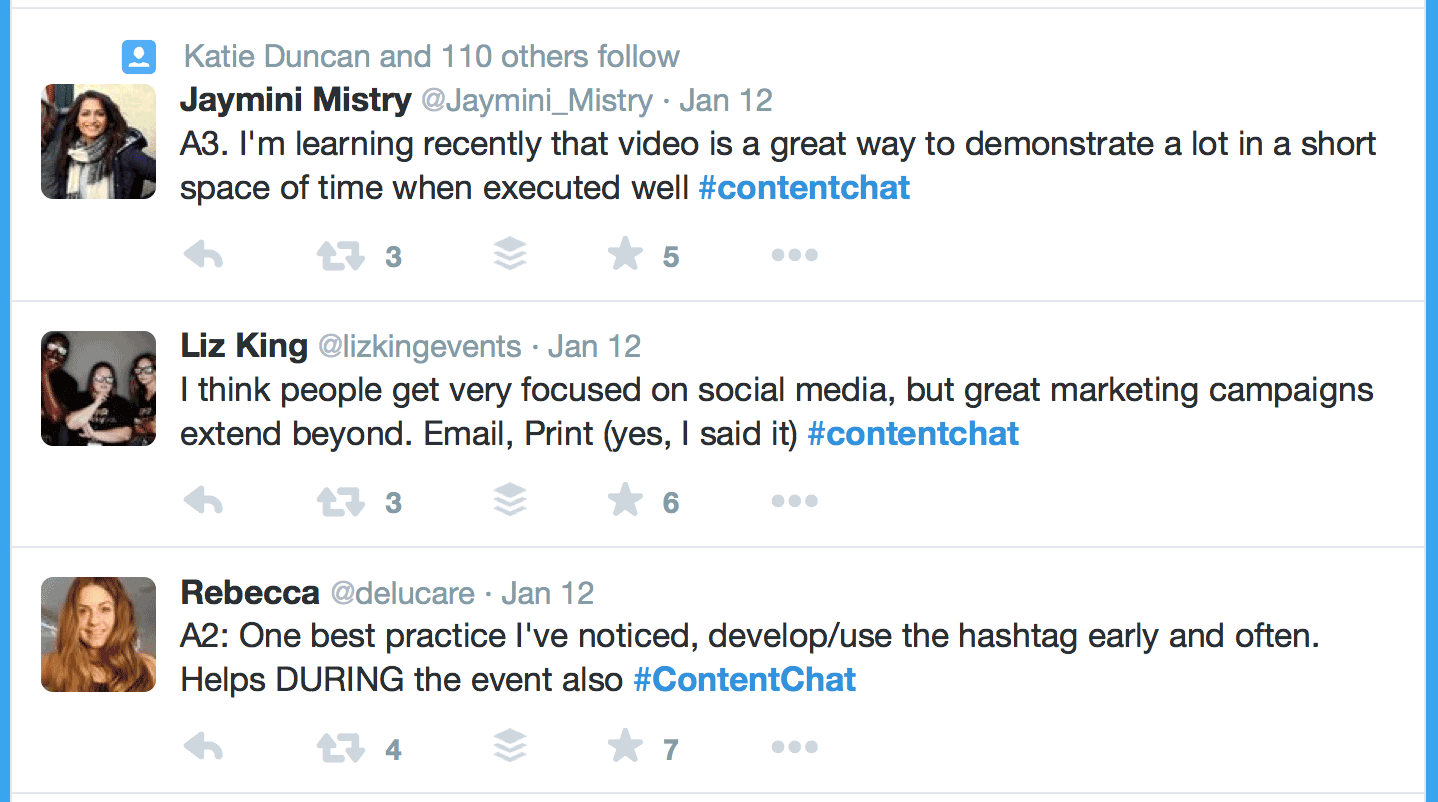This screenshot has width=1438, height=802.
Task: Retweet Jaymini Mistry's video tweet
Action: click(x=340, y=256)
